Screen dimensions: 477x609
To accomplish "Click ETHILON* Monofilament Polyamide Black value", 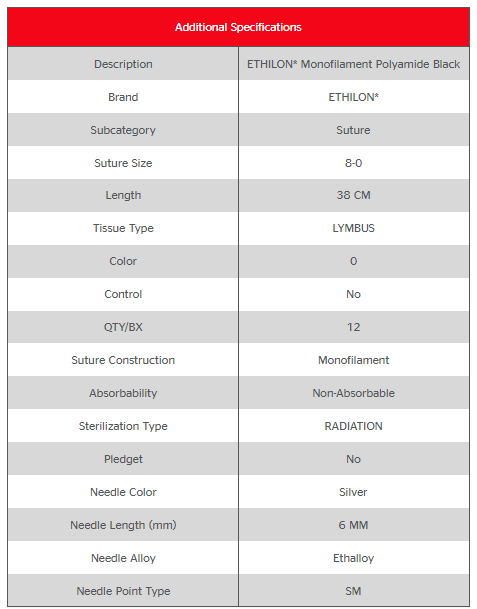I will point(353,64).
